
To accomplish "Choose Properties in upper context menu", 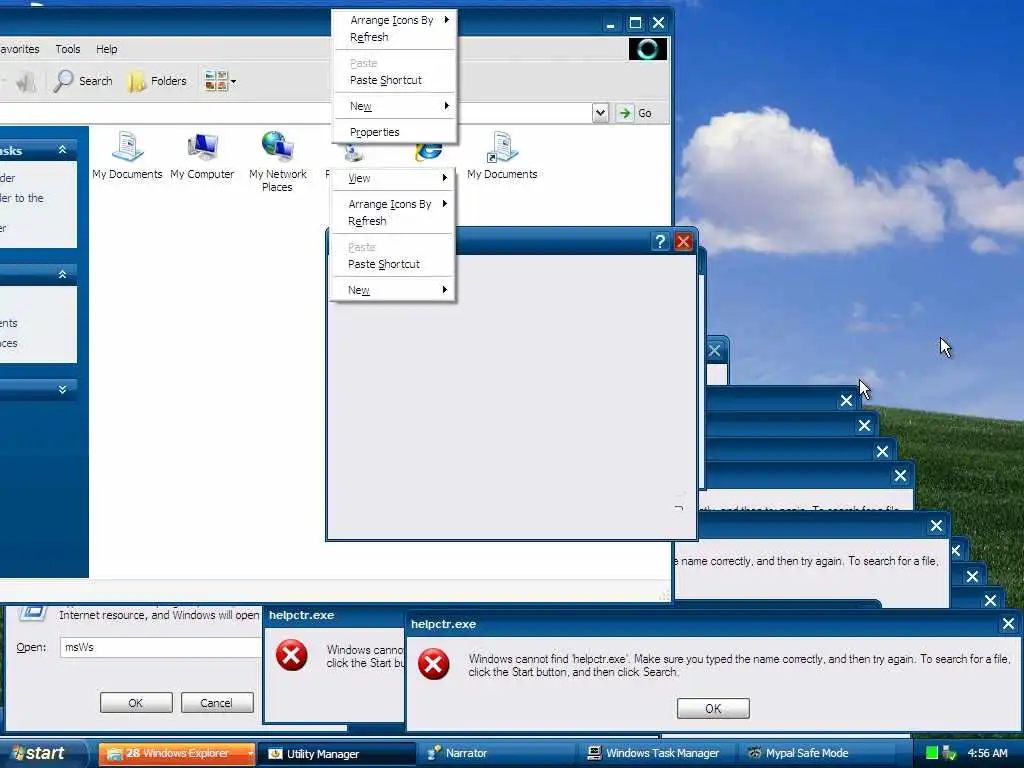I will 394,132.
